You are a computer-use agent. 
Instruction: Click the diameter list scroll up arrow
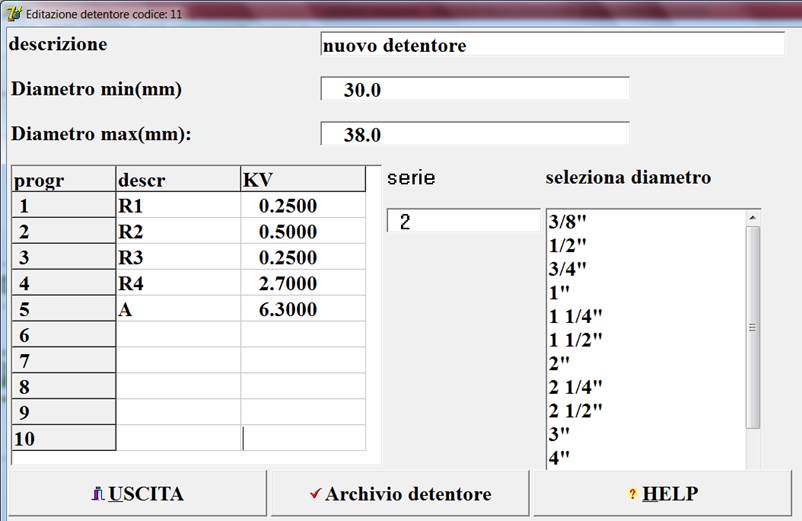(x=752, y=218)
